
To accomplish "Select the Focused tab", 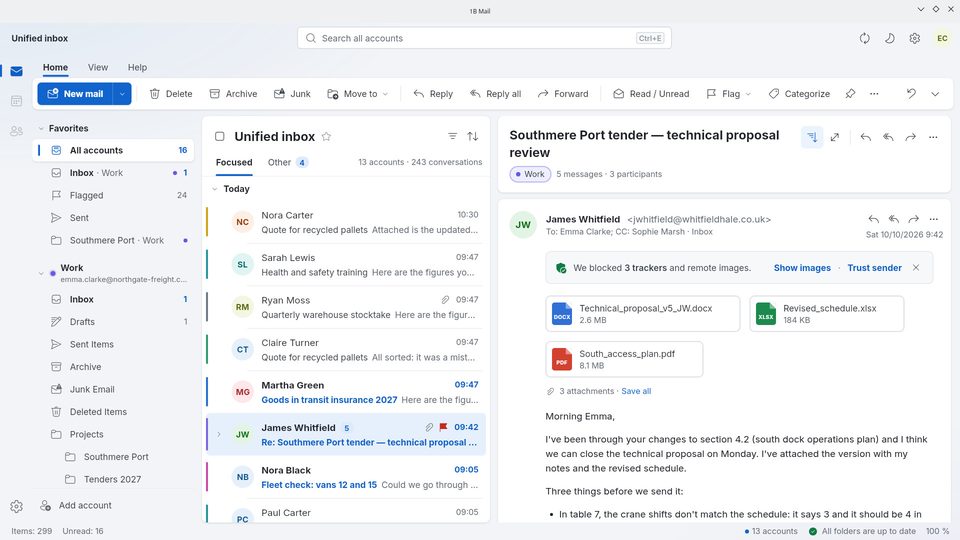I will tap(234, 162).
